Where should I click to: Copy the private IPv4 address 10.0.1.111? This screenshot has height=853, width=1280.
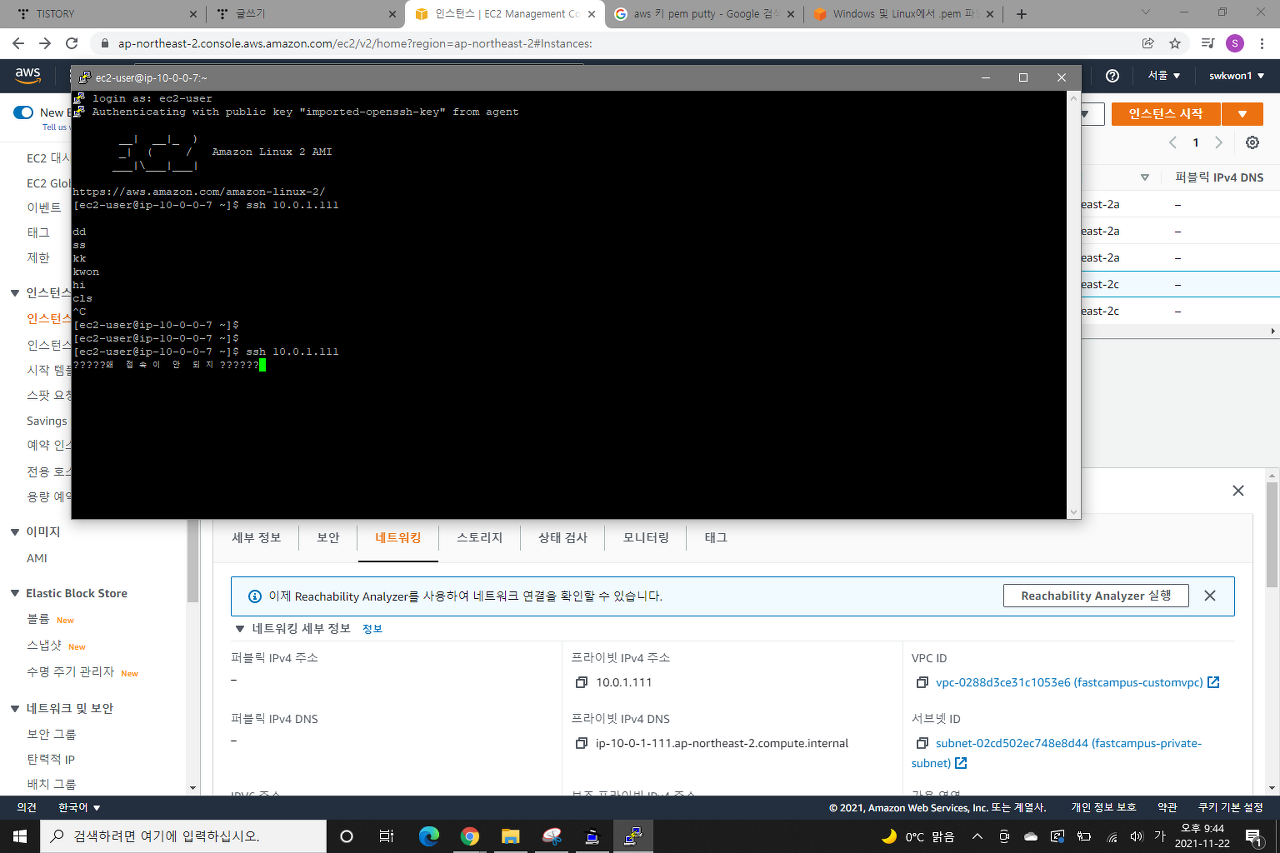(x=580, y=682)
